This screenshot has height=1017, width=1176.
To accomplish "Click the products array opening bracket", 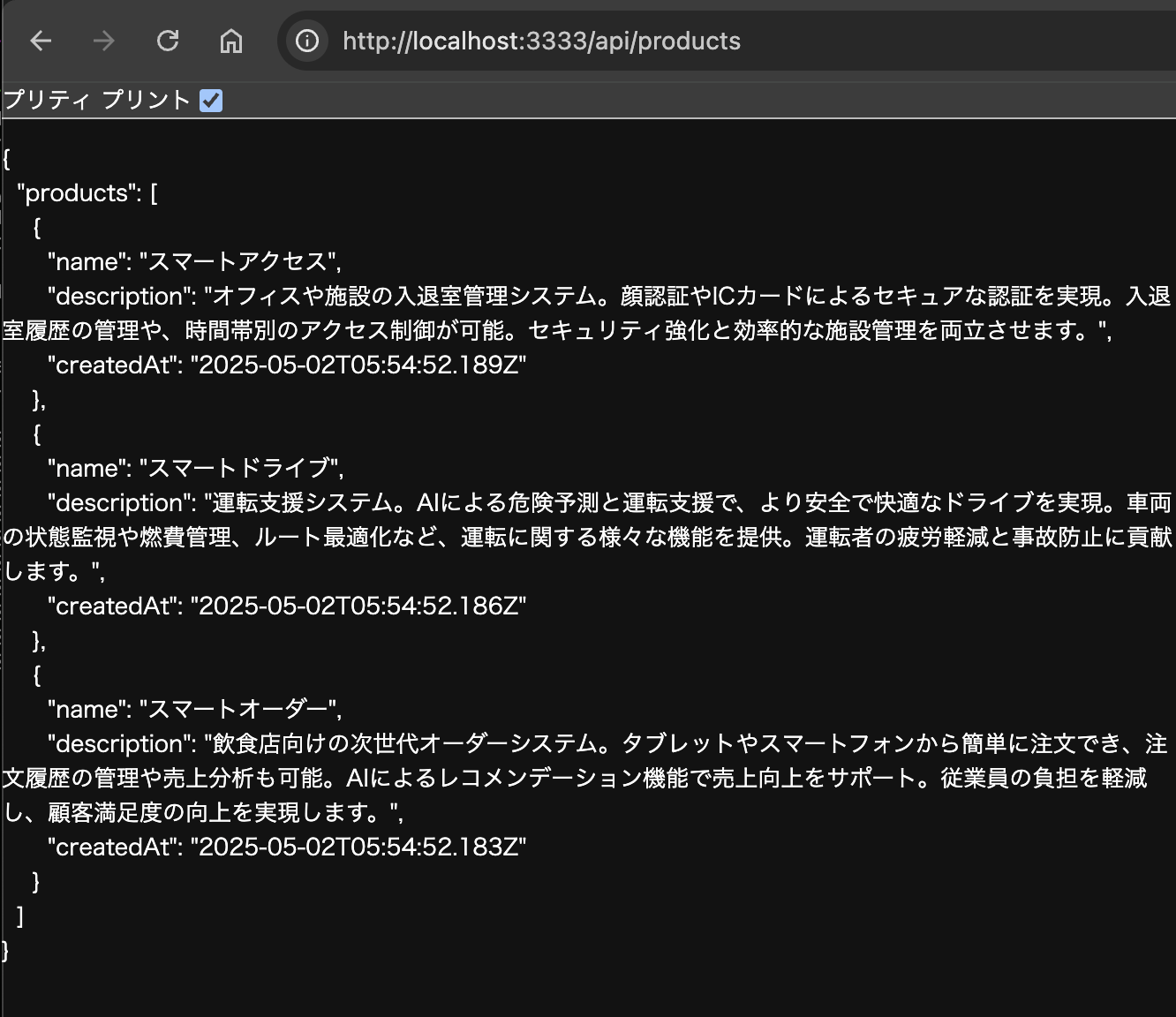I will 155,192.
